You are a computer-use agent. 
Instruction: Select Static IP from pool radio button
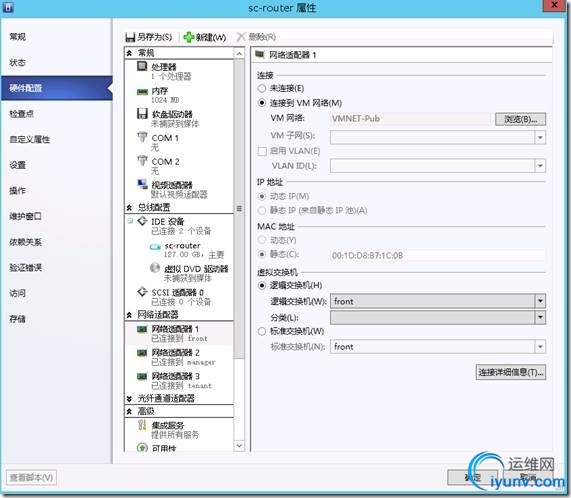(x=262, y=210)
